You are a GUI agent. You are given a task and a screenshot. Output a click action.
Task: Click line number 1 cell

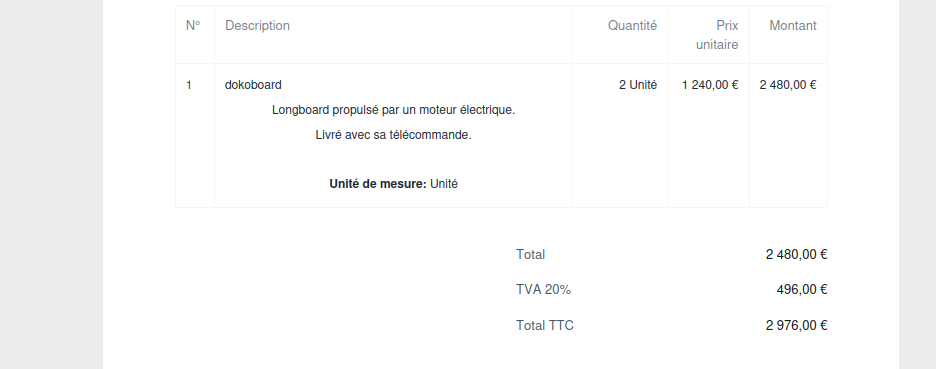[x=189, y=85]
